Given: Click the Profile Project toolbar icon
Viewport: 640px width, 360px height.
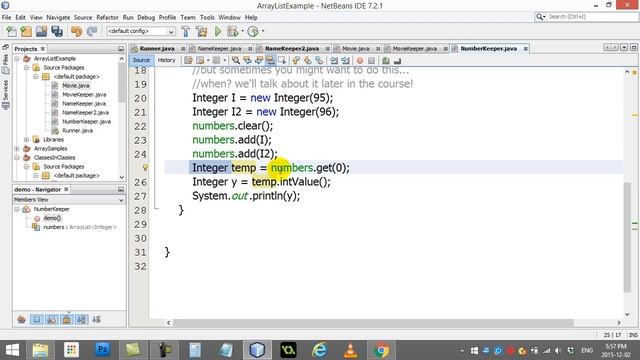Looking at the screenshot, I should (x=253, y=31).
